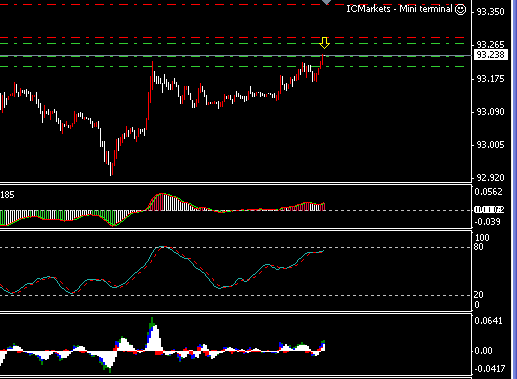The width and height of the screenshot is (517, 379).
Task: Click the stochastic 20 oversold level line
Action: click(235, 296)
